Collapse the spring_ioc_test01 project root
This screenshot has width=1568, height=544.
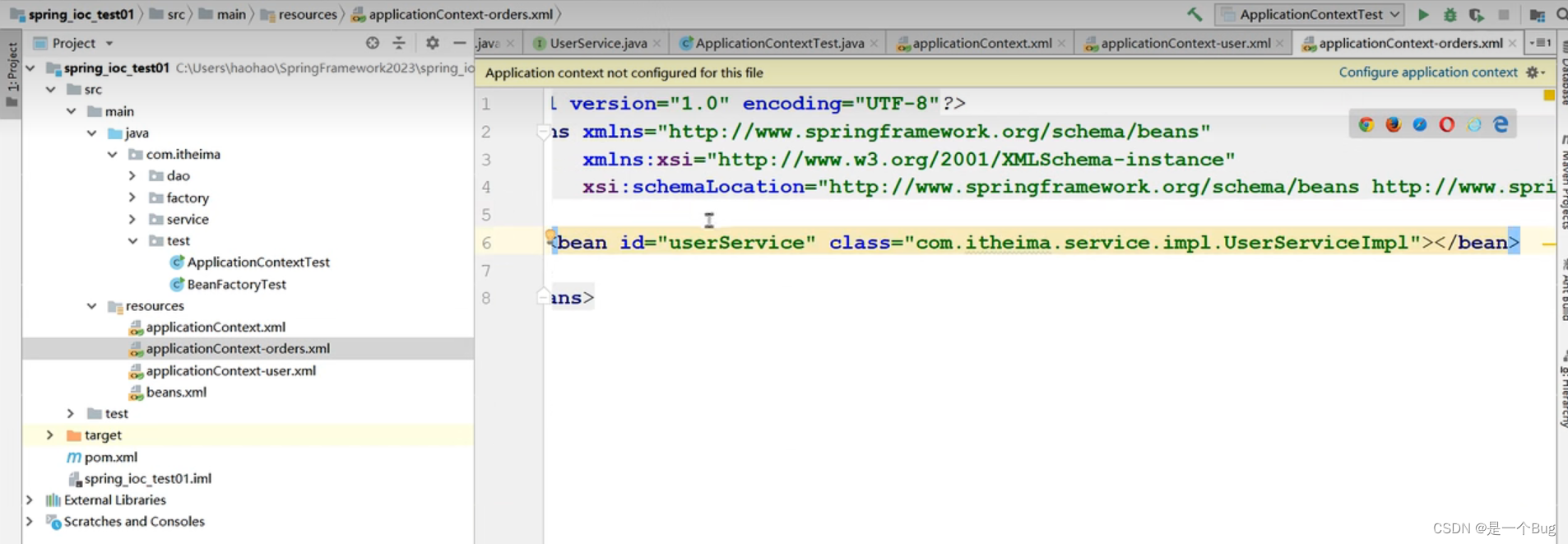(x=30, y=67)
